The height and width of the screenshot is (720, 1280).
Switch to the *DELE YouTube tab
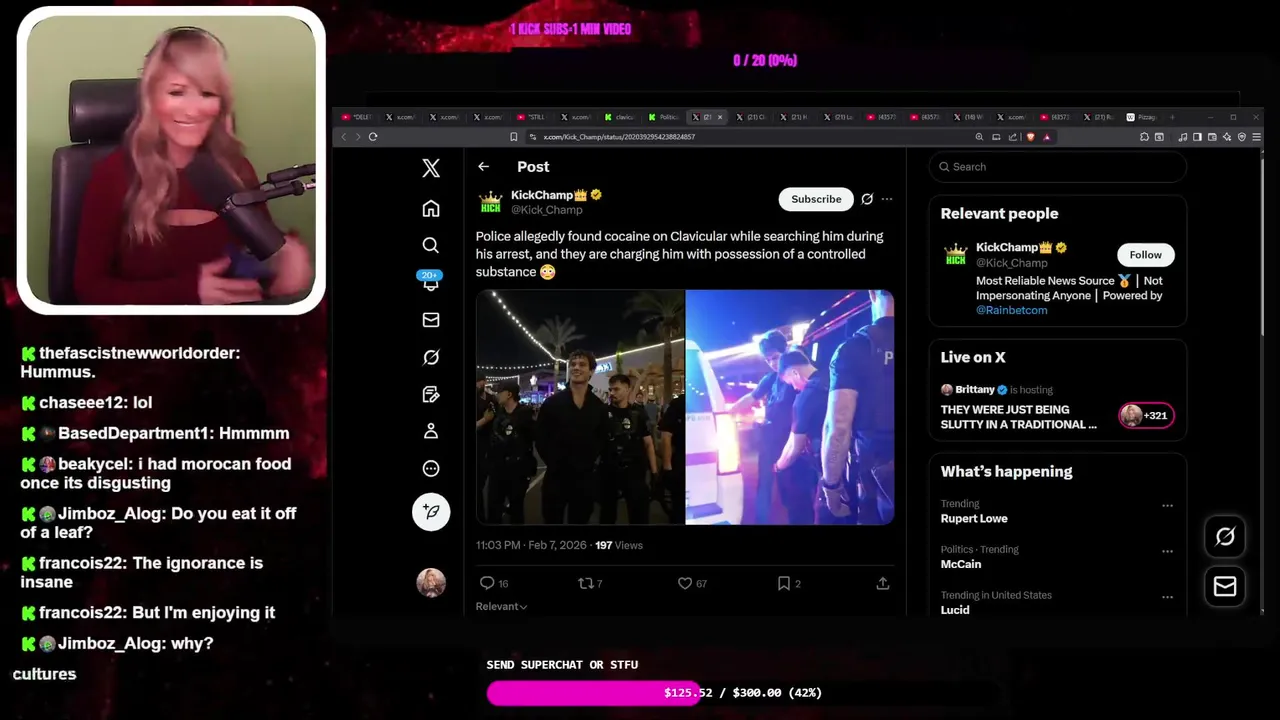point(357,117)
